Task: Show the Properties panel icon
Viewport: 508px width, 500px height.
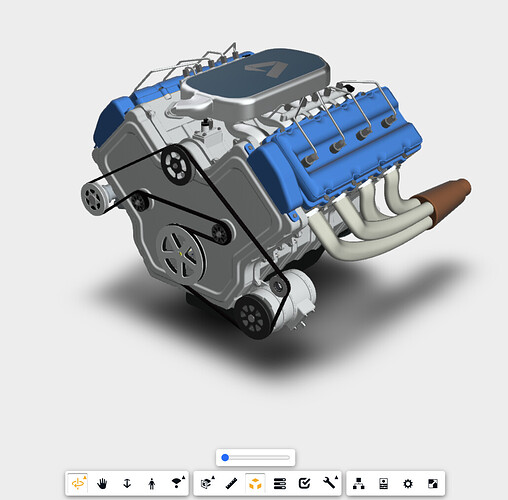Action: tap(384, 483)
